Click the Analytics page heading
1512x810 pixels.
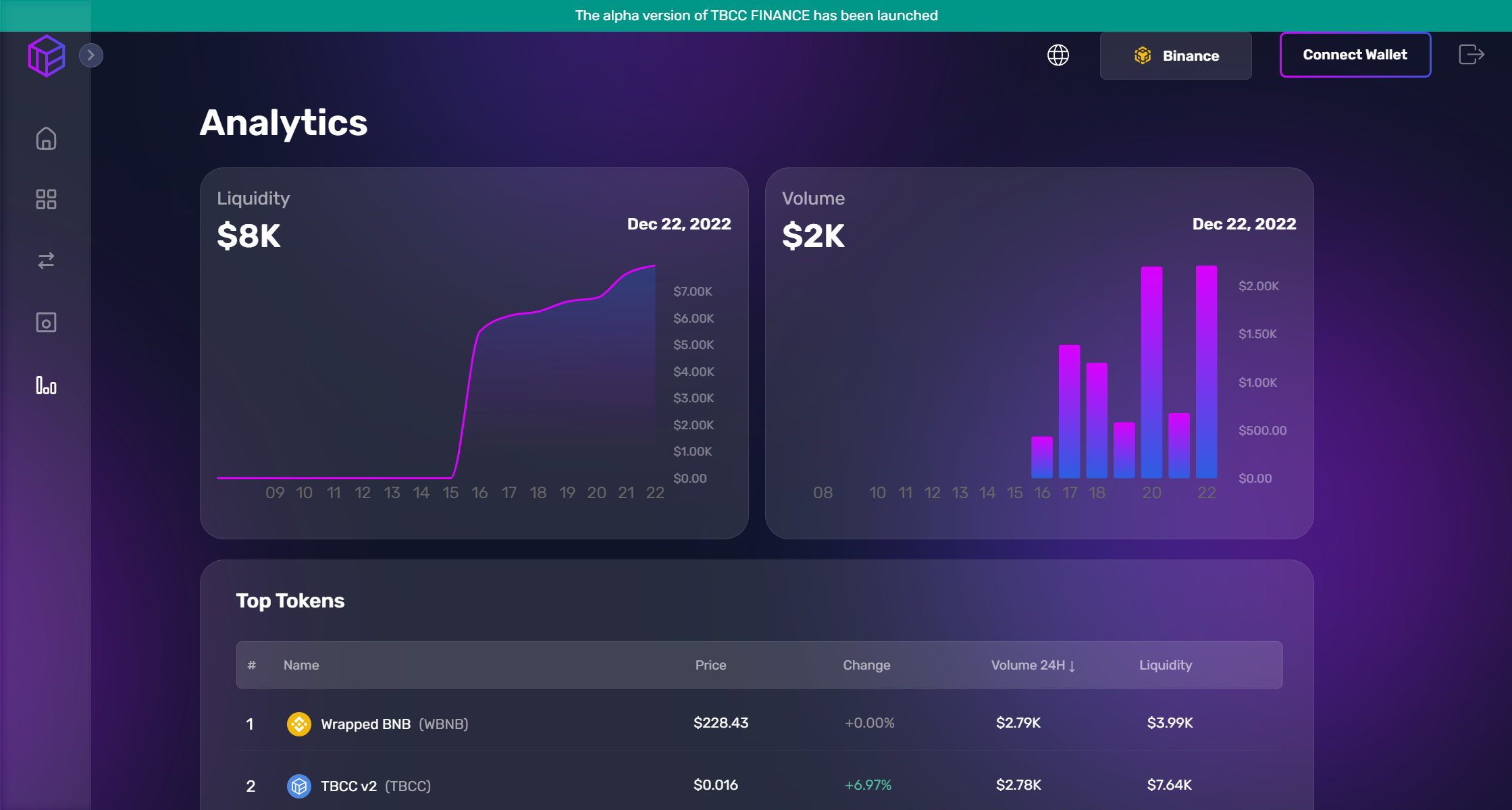click(284, 123)
